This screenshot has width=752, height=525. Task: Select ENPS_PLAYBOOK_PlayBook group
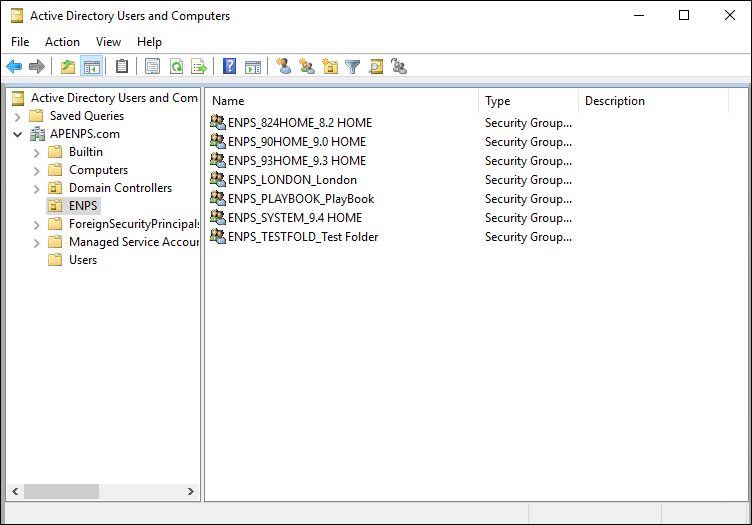[x=301, y=198]
